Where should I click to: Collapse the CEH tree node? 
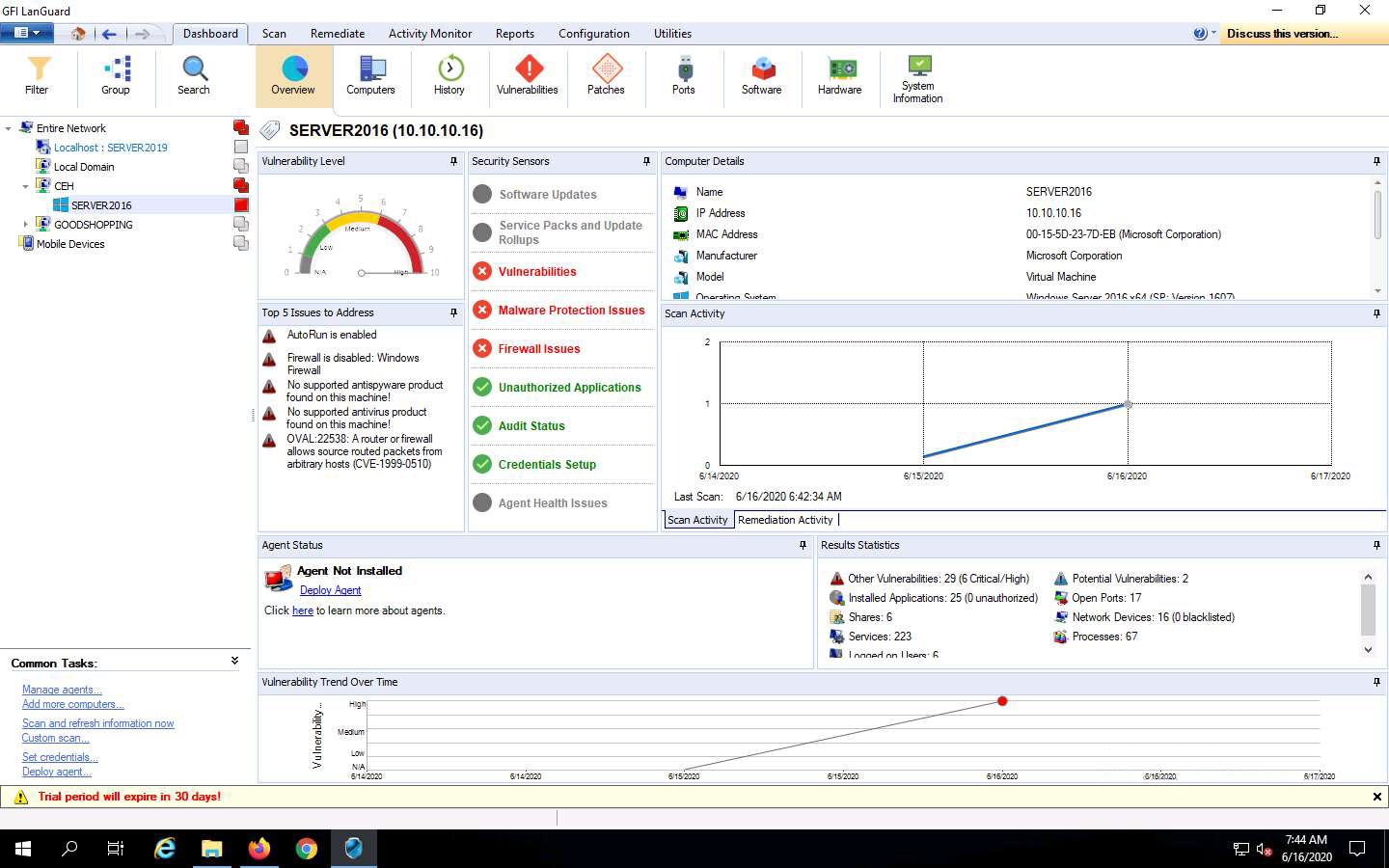coord(26,186)
